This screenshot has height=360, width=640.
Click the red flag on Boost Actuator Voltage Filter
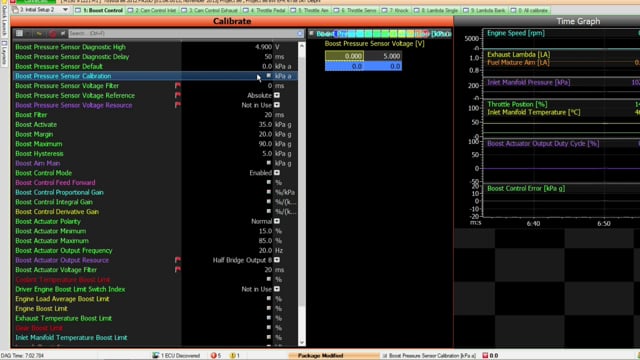coord(178,270)
